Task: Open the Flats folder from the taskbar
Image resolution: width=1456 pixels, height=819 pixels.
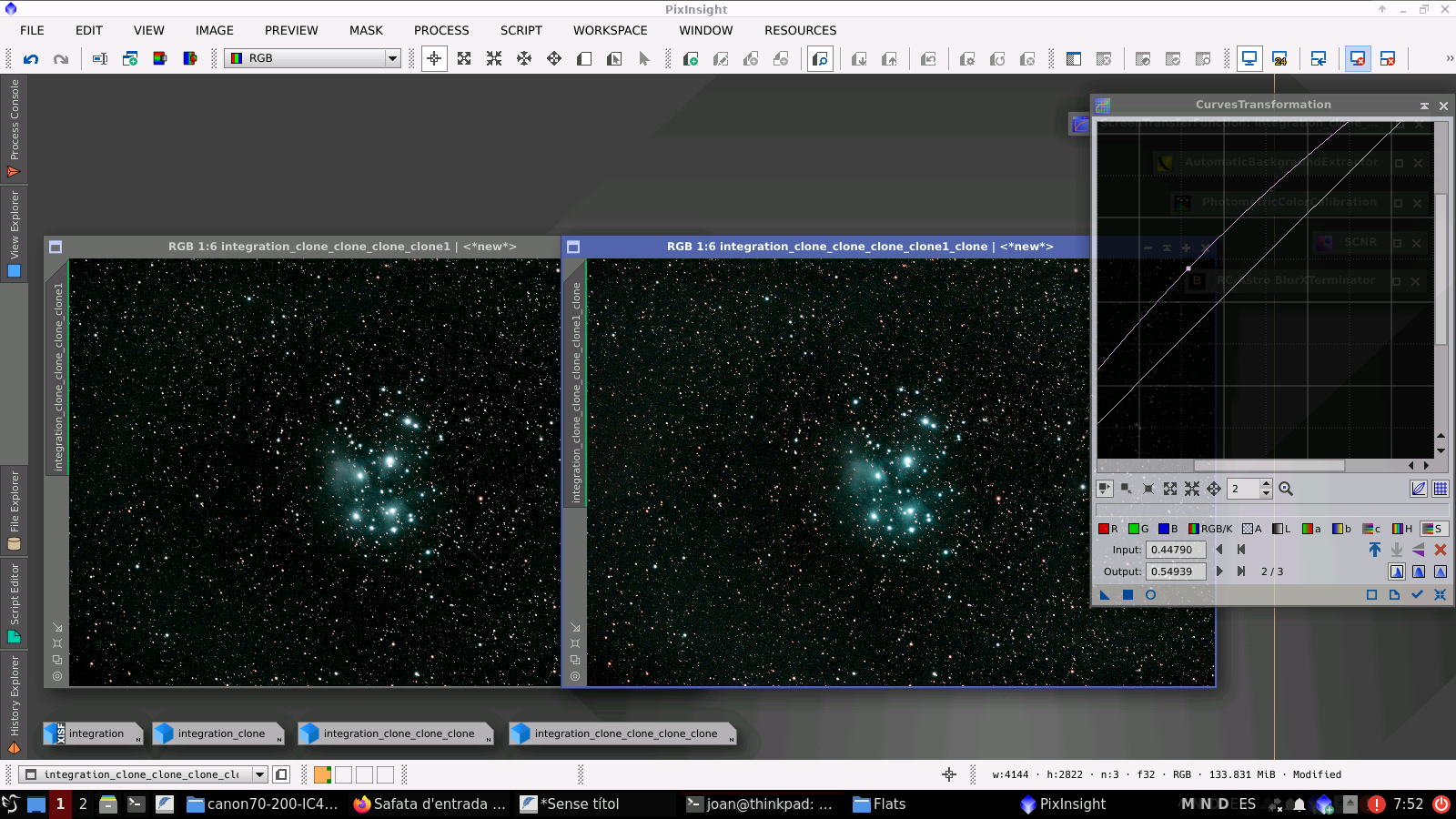Action: tap(879, 804)
